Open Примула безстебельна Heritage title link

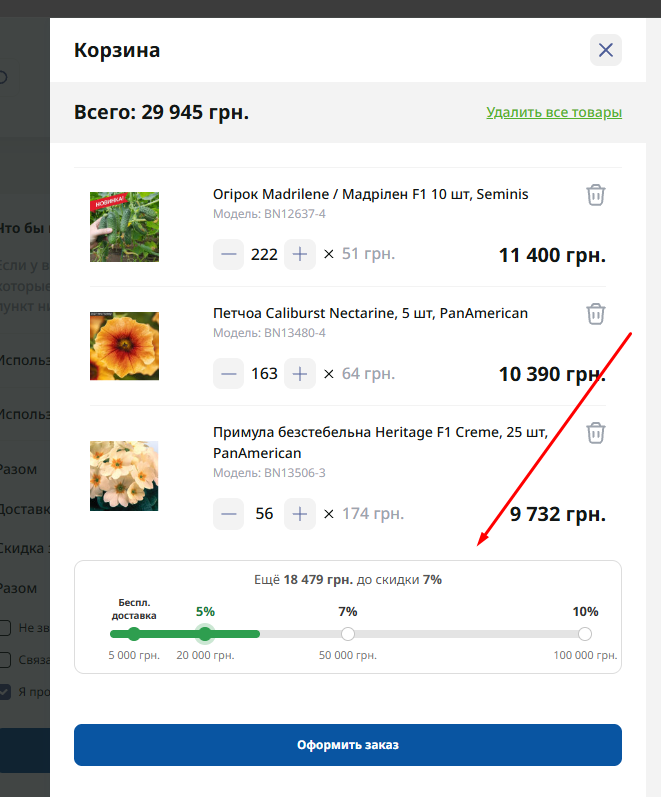(380, 442)
